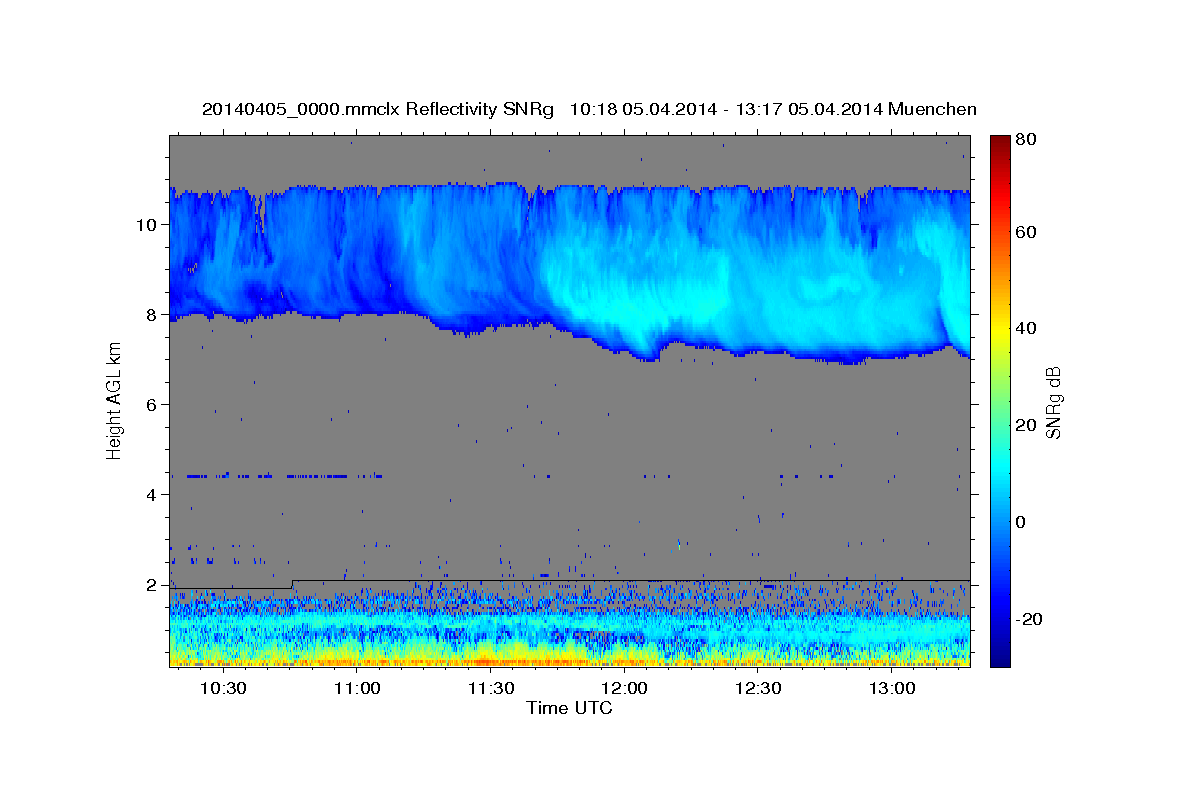1200x800 pixels.
Task: Click the colorbar value -20
Action: [1027, 619]
